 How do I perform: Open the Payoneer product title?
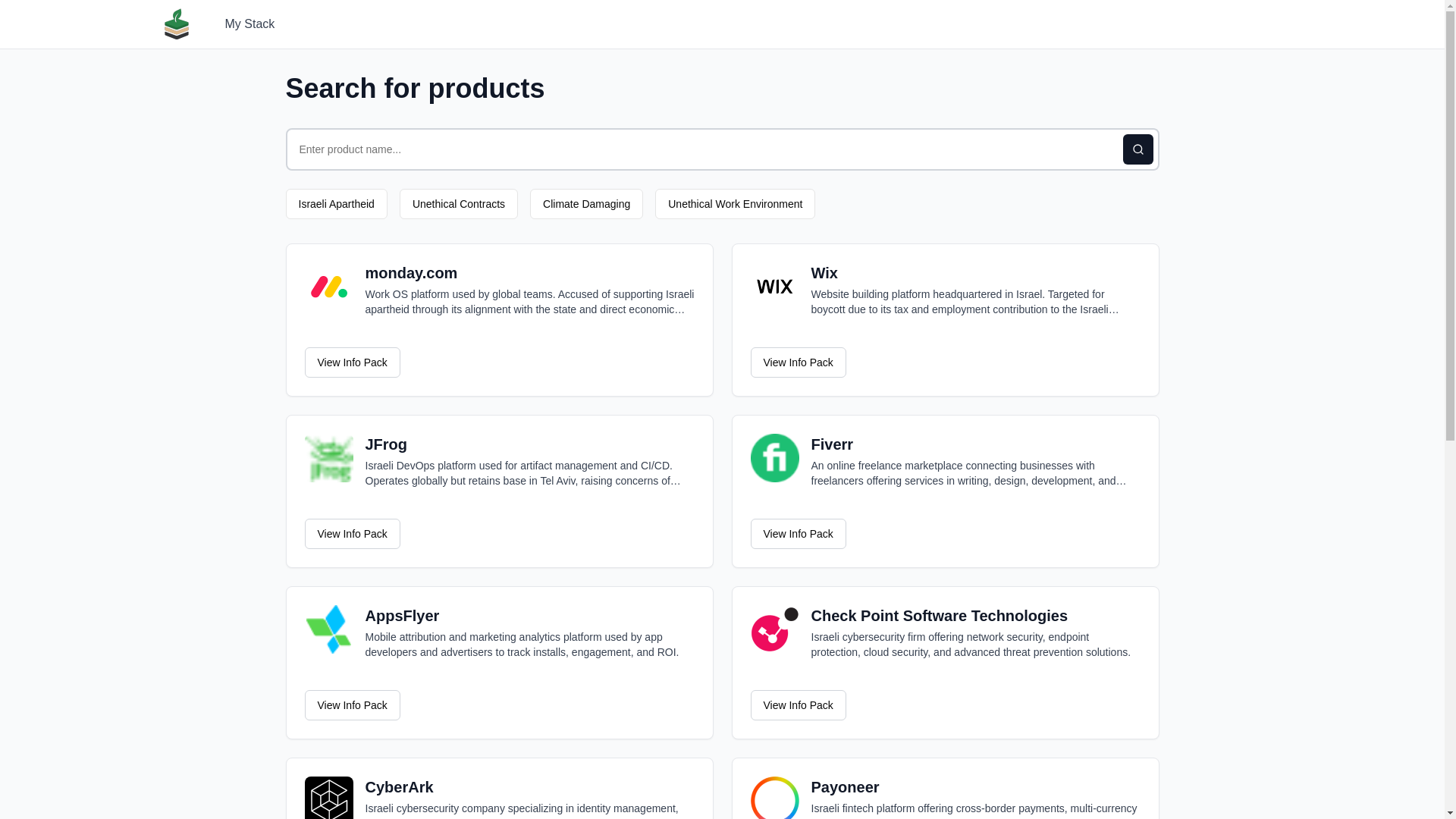click(x=845, y=787)
